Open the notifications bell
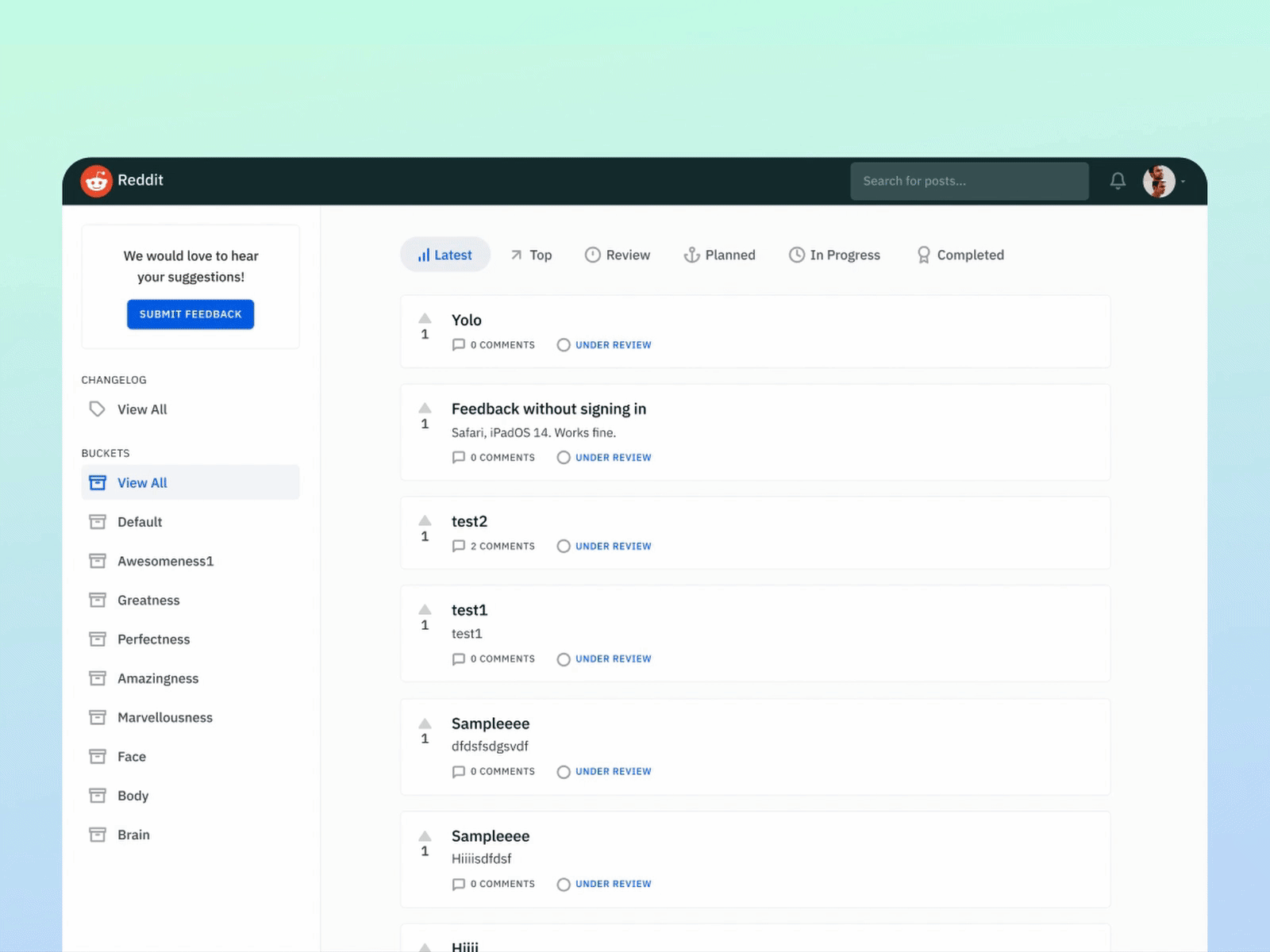Image resolution: width=1270 pixels, height=952 pixels. click(x=1118, y=181)
